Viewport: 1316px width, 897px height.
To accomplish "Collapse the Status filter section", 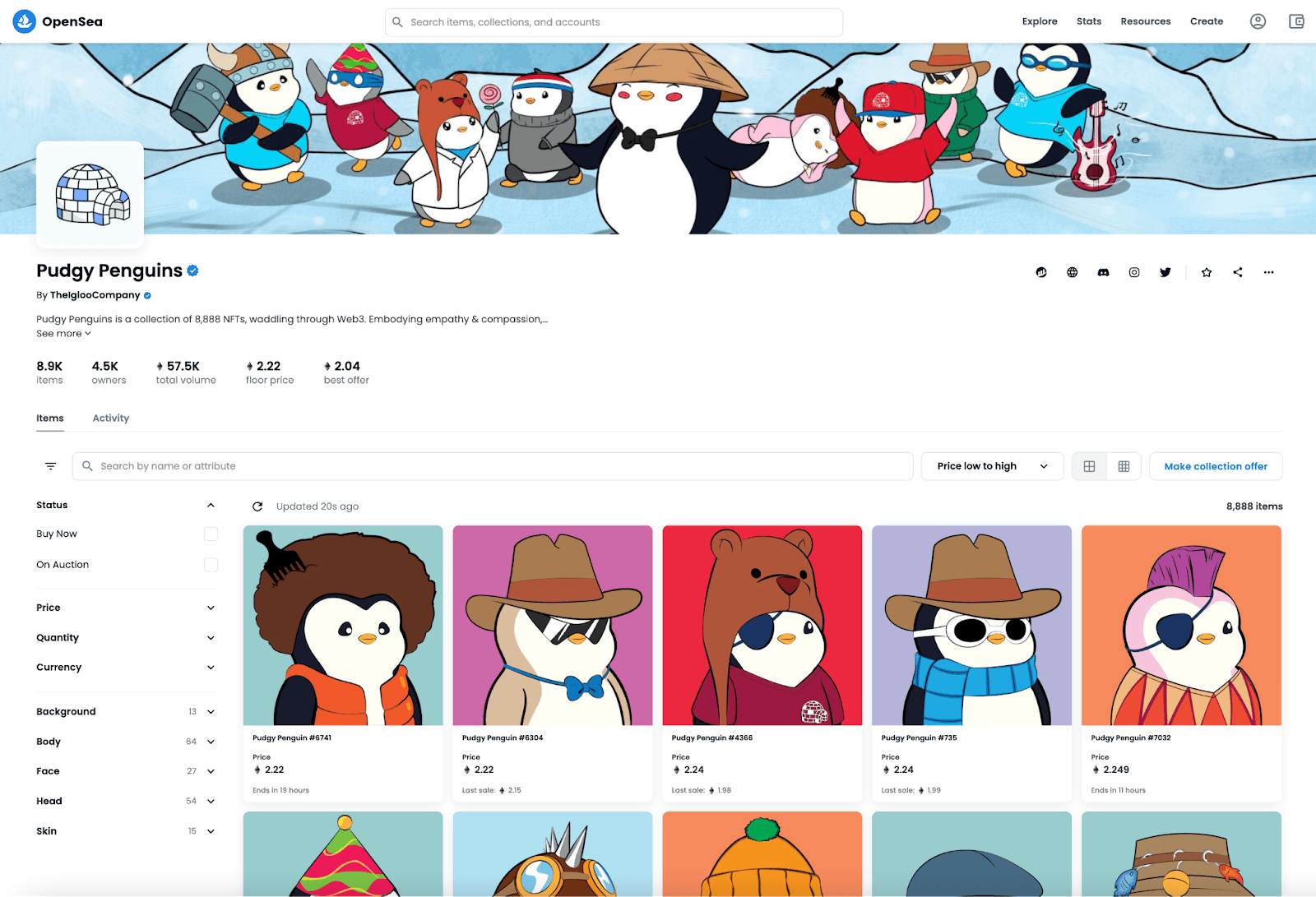I will click(211, 506).
